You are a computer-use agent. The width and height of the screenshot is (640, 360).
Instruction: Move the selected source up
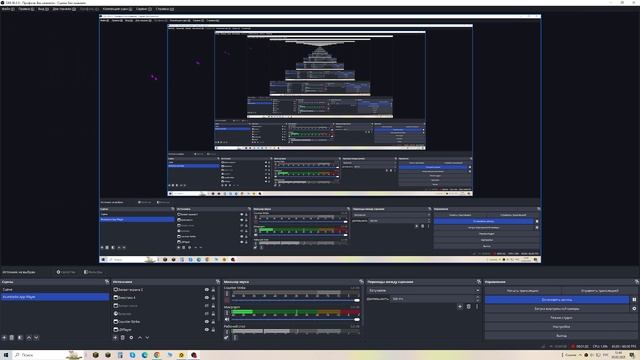pos(140,338)
